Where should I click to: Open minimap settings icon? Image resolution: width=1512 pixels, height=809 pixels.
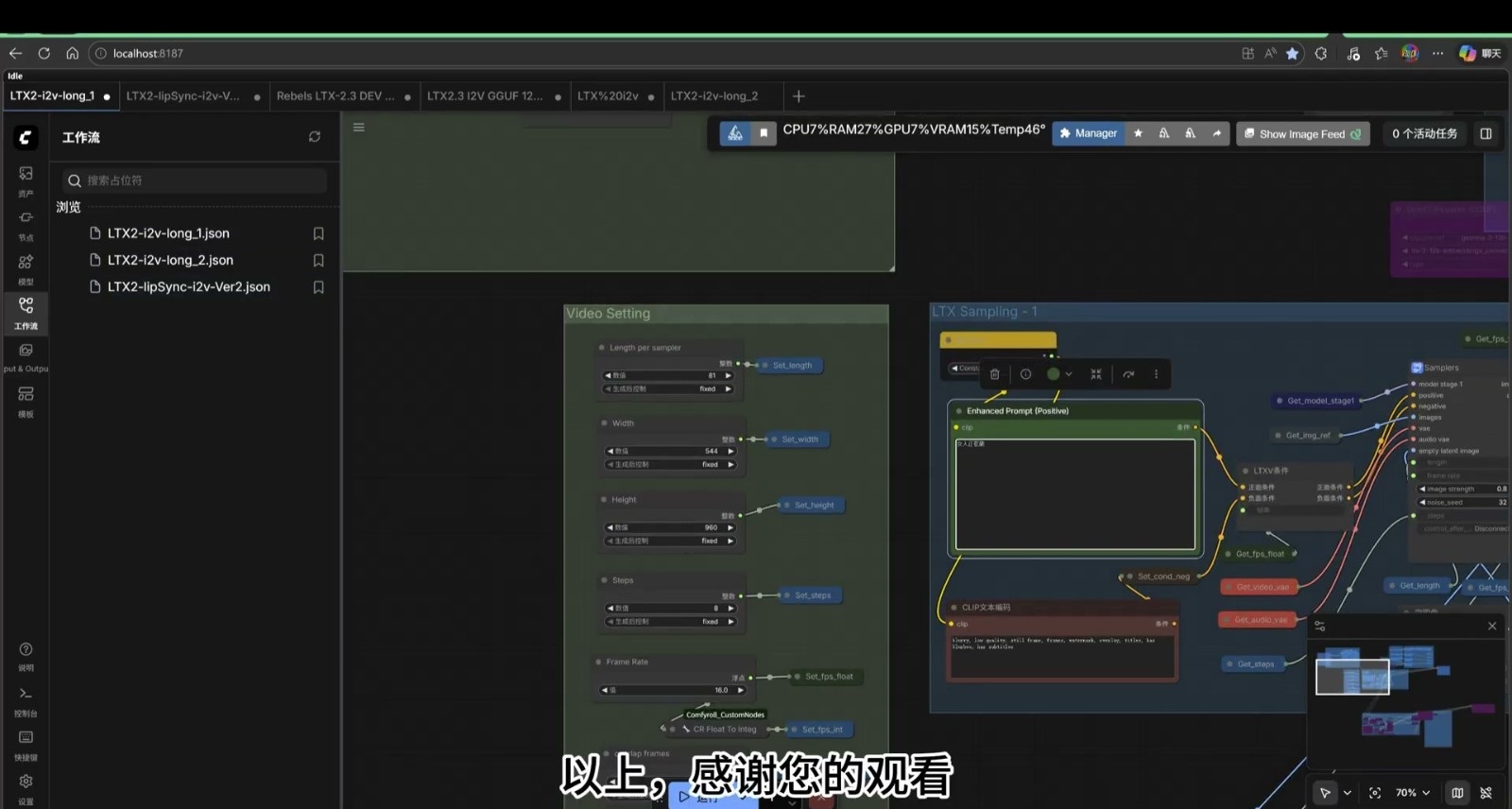(1320, 626)
